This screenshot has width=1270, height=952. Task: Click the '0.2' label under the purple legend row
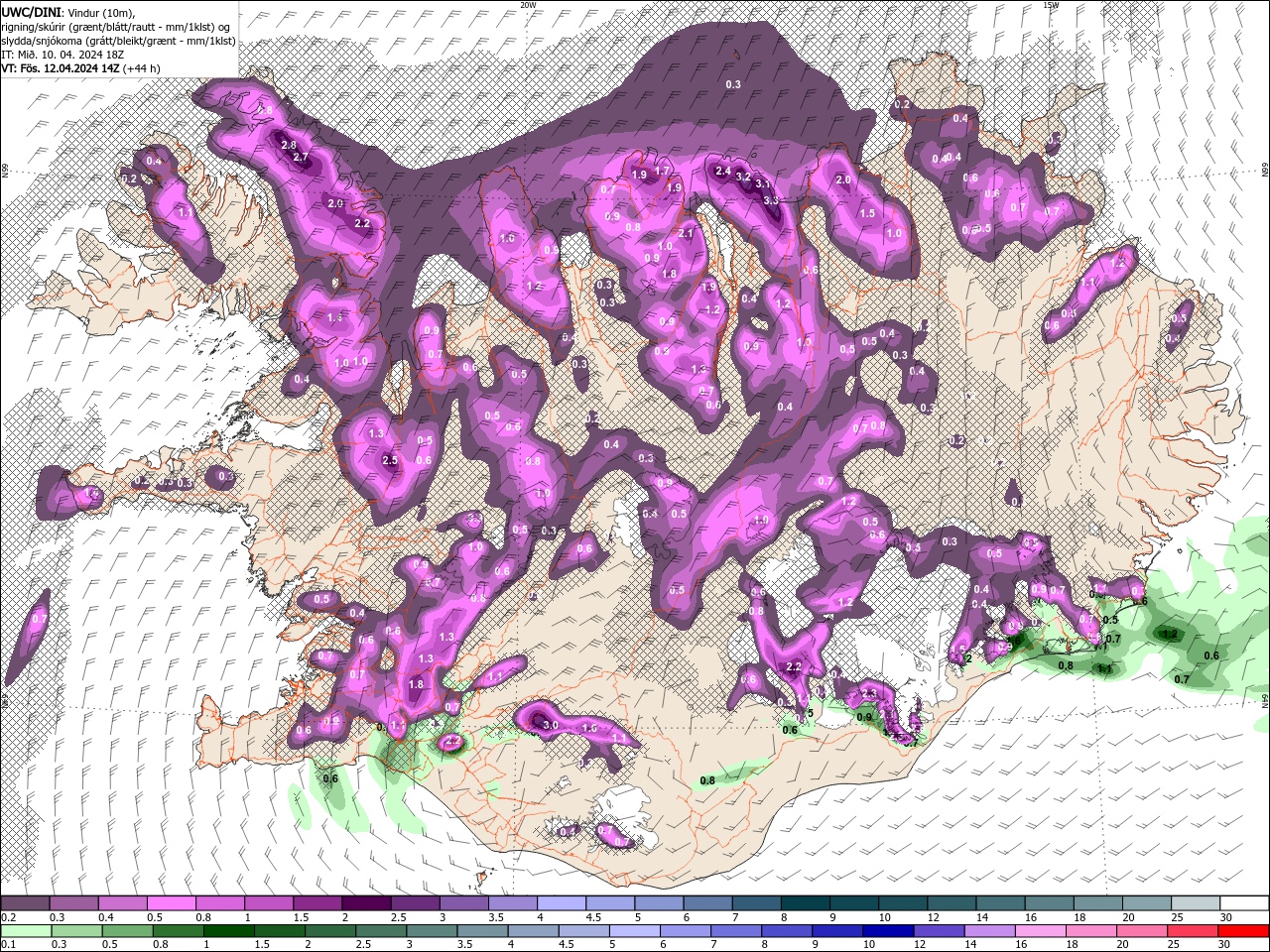pos(8,917)
